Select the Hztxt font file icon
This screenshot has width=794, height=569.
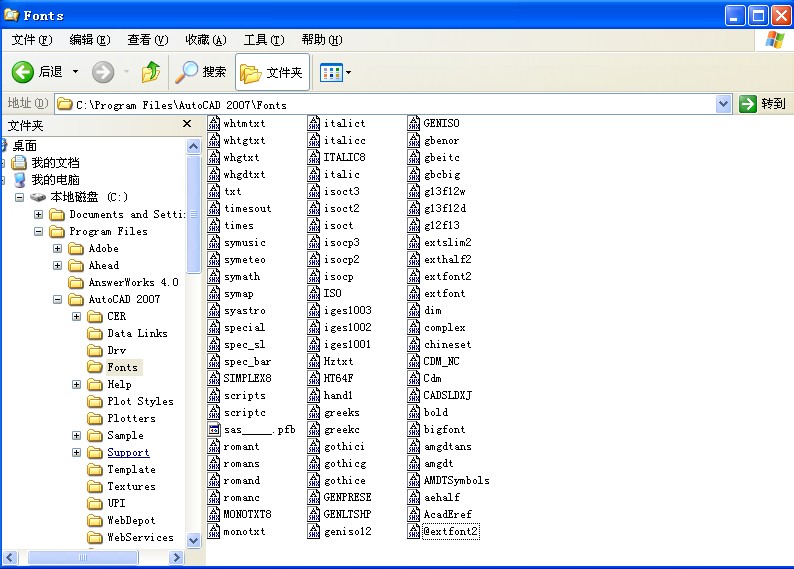coord(314,361)
